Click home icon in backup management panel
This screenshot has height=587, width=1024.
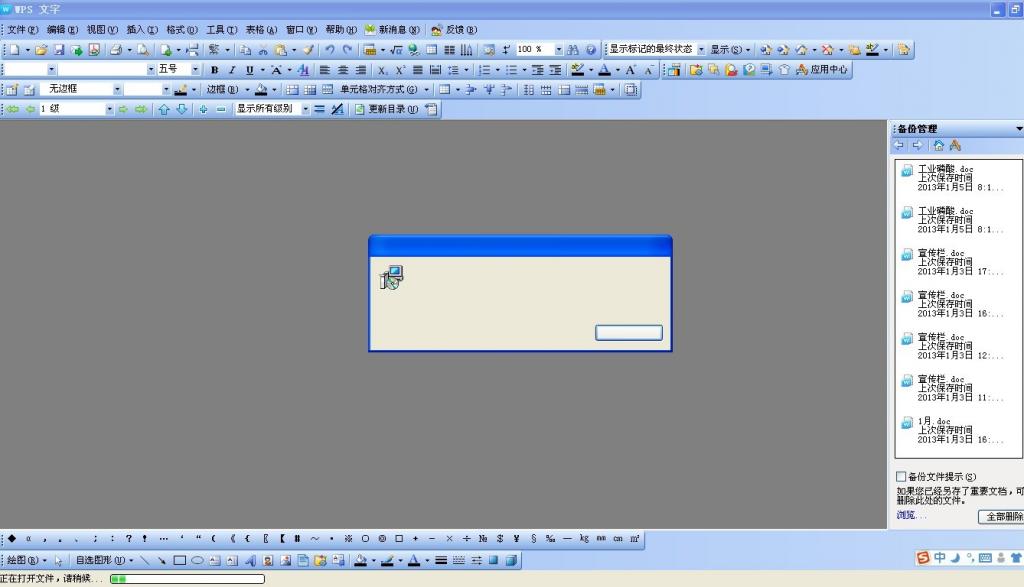pos(938,146)
